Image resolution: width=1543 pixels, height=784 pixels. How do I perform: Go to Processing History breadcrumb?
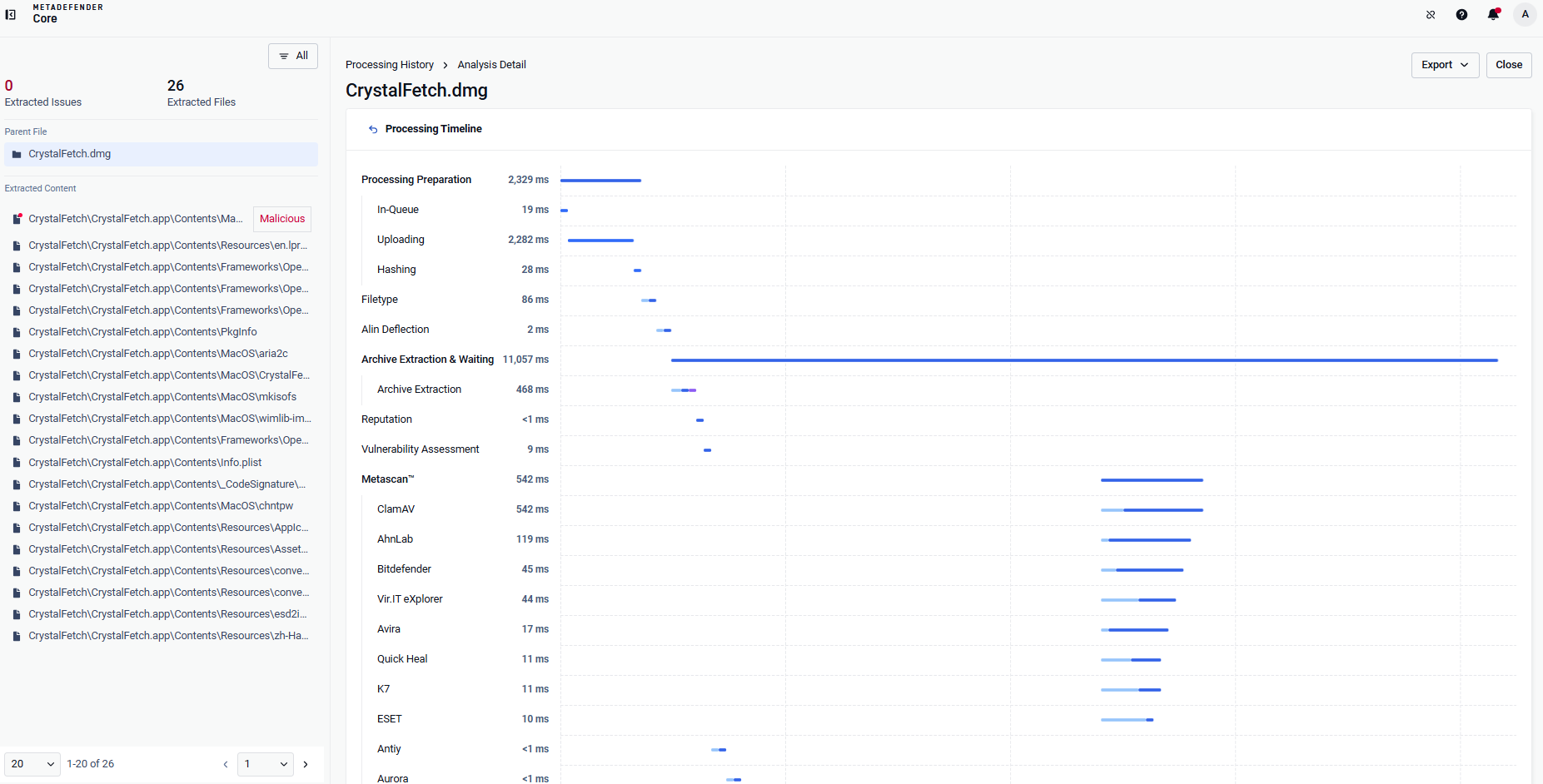coord(390,65)
